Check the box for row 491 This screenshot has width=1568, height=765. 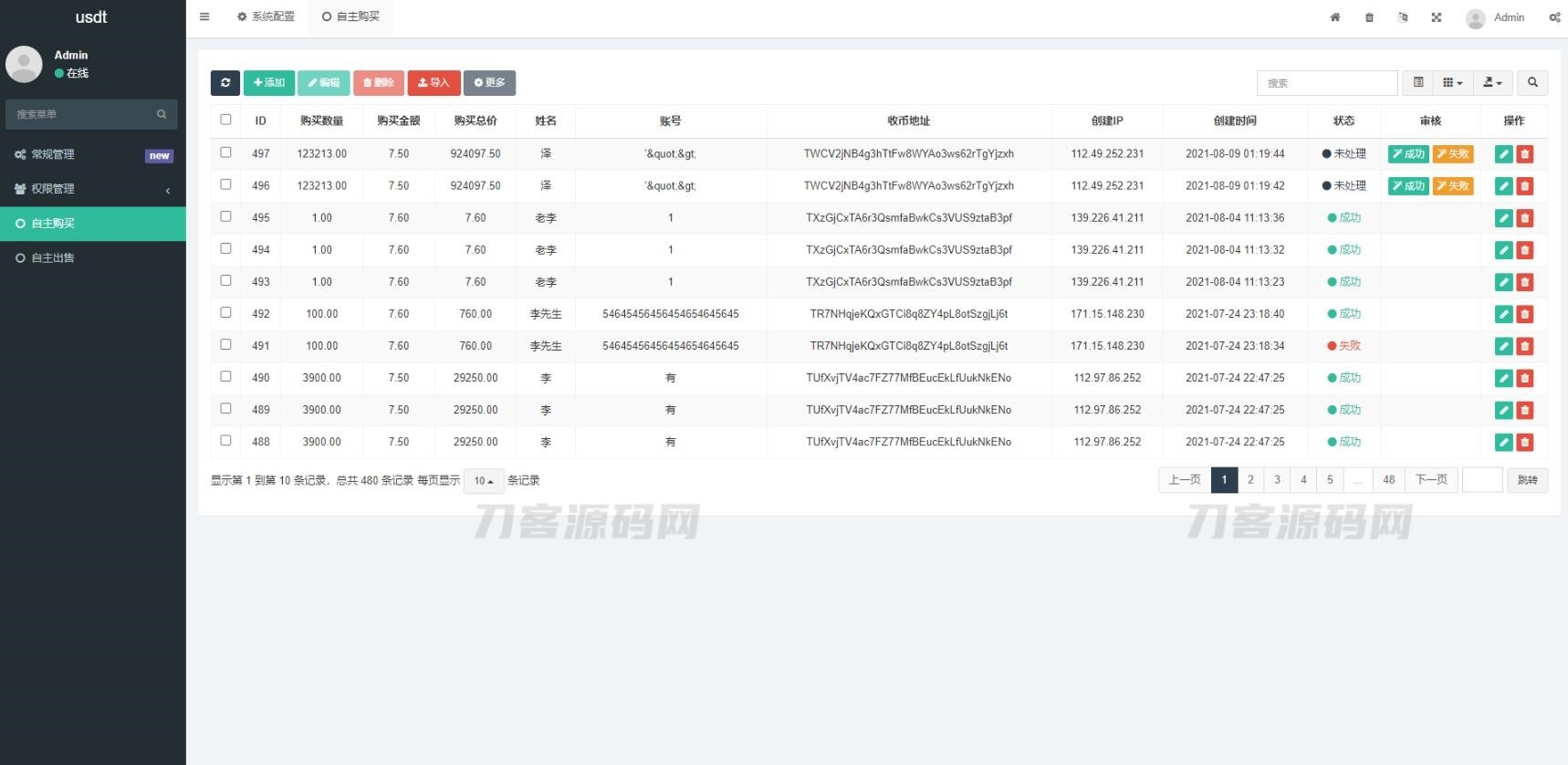pos(225,344)
